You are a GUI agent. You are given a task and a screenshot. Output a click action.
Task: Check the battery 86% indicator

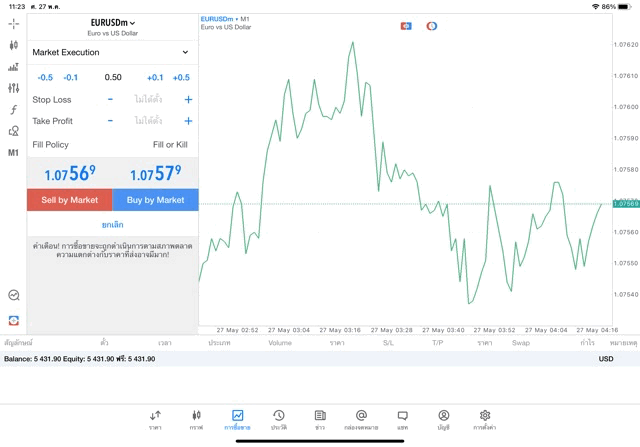point(617,7)
